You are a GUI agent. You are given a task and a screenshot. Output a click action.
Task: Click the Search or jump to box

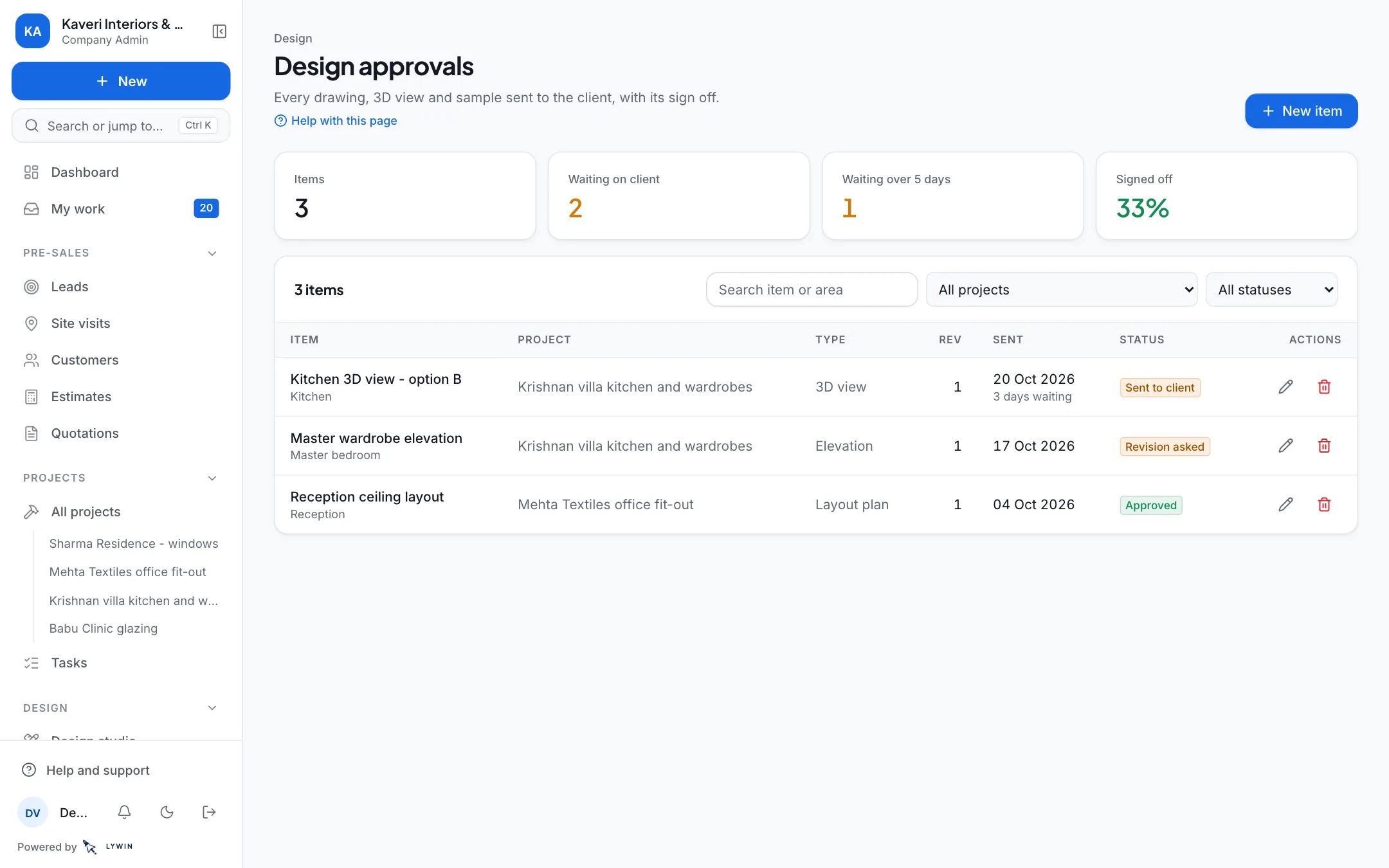pos(121,125)
